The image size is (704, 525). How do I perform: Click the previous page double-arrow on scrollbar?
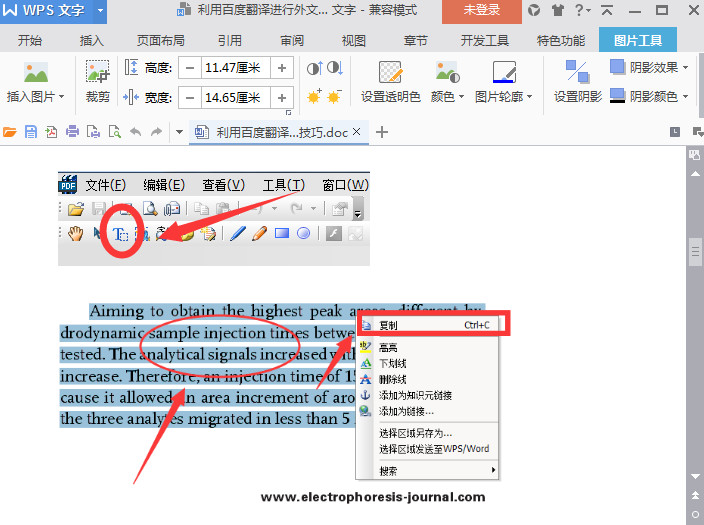pyautogui.click(x=695, y=496)
